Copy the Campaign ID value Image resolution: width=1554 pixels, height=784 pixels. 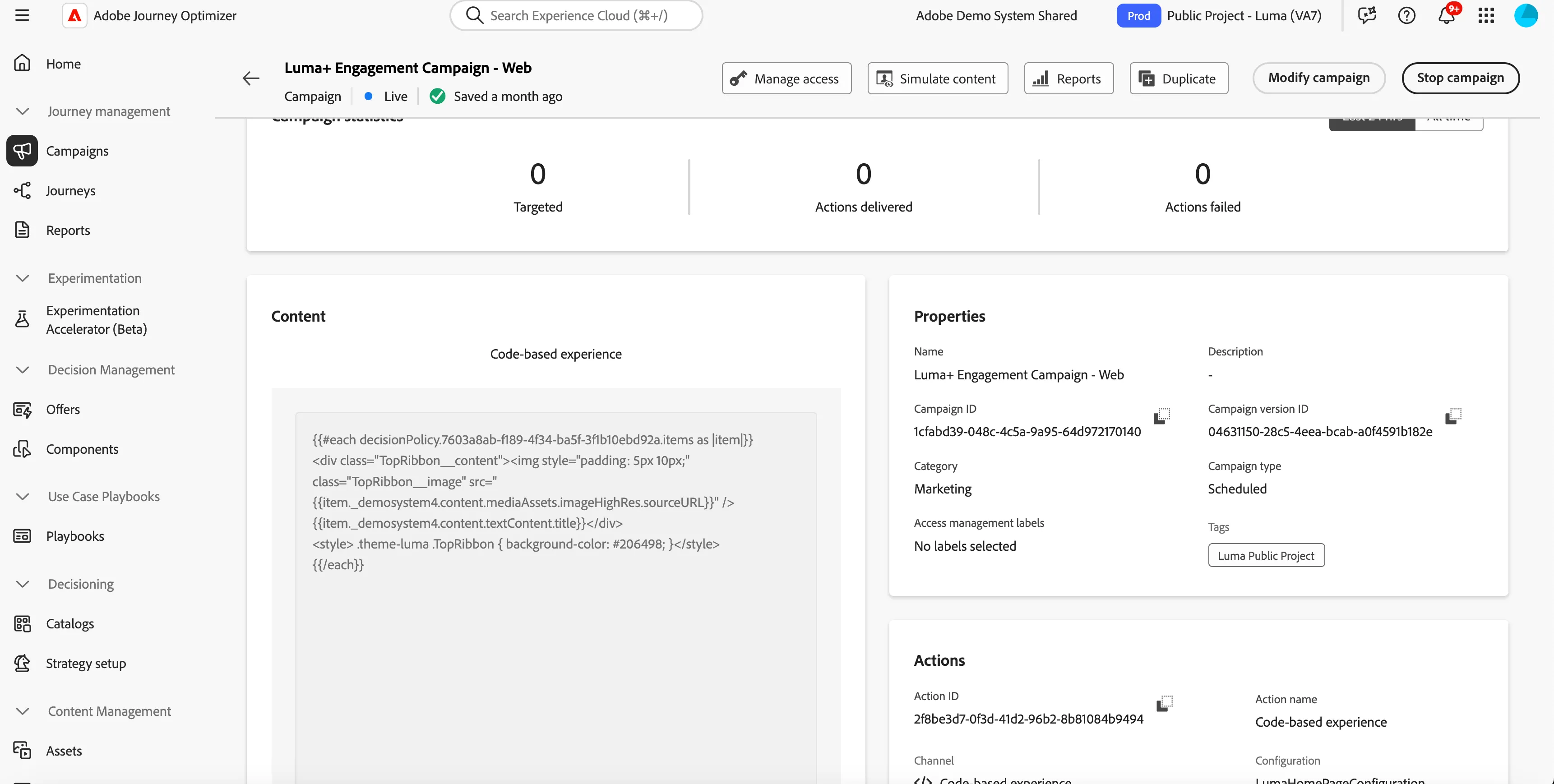tap(1162, 416)
